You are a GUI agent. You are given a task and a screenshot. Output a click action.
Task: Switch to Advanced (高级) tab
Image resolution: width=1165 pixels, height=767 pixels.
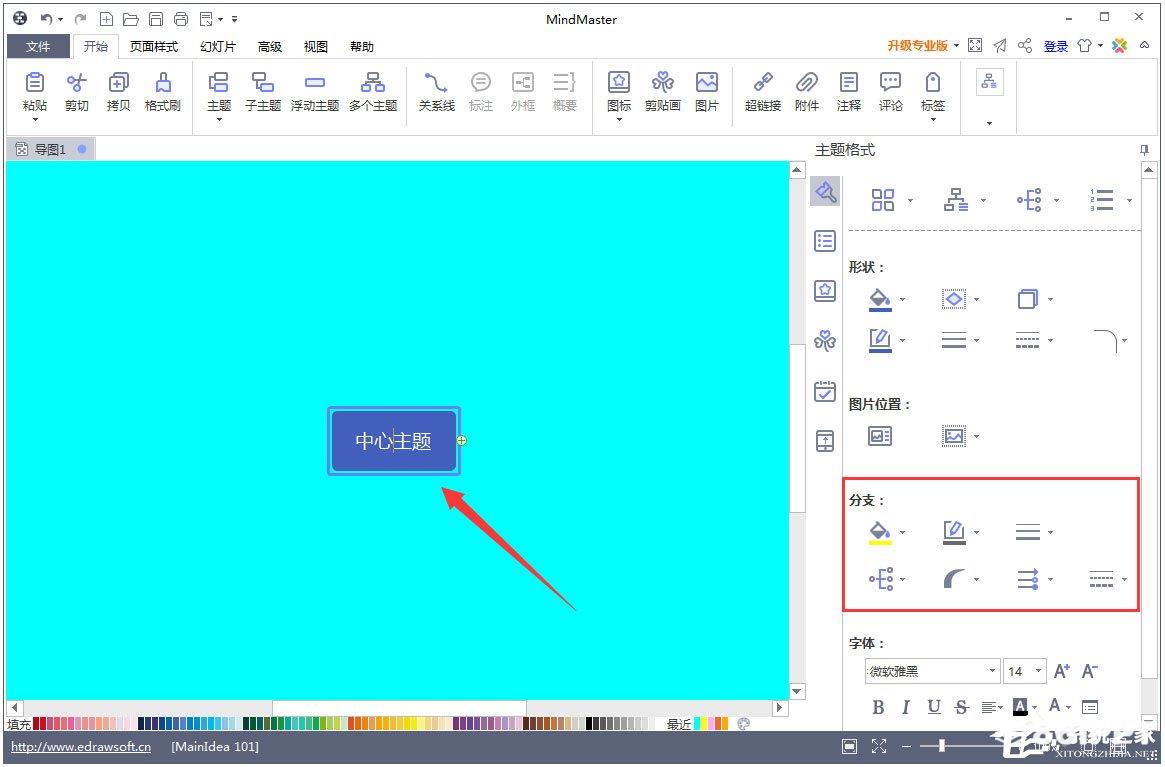pos(270,46)
